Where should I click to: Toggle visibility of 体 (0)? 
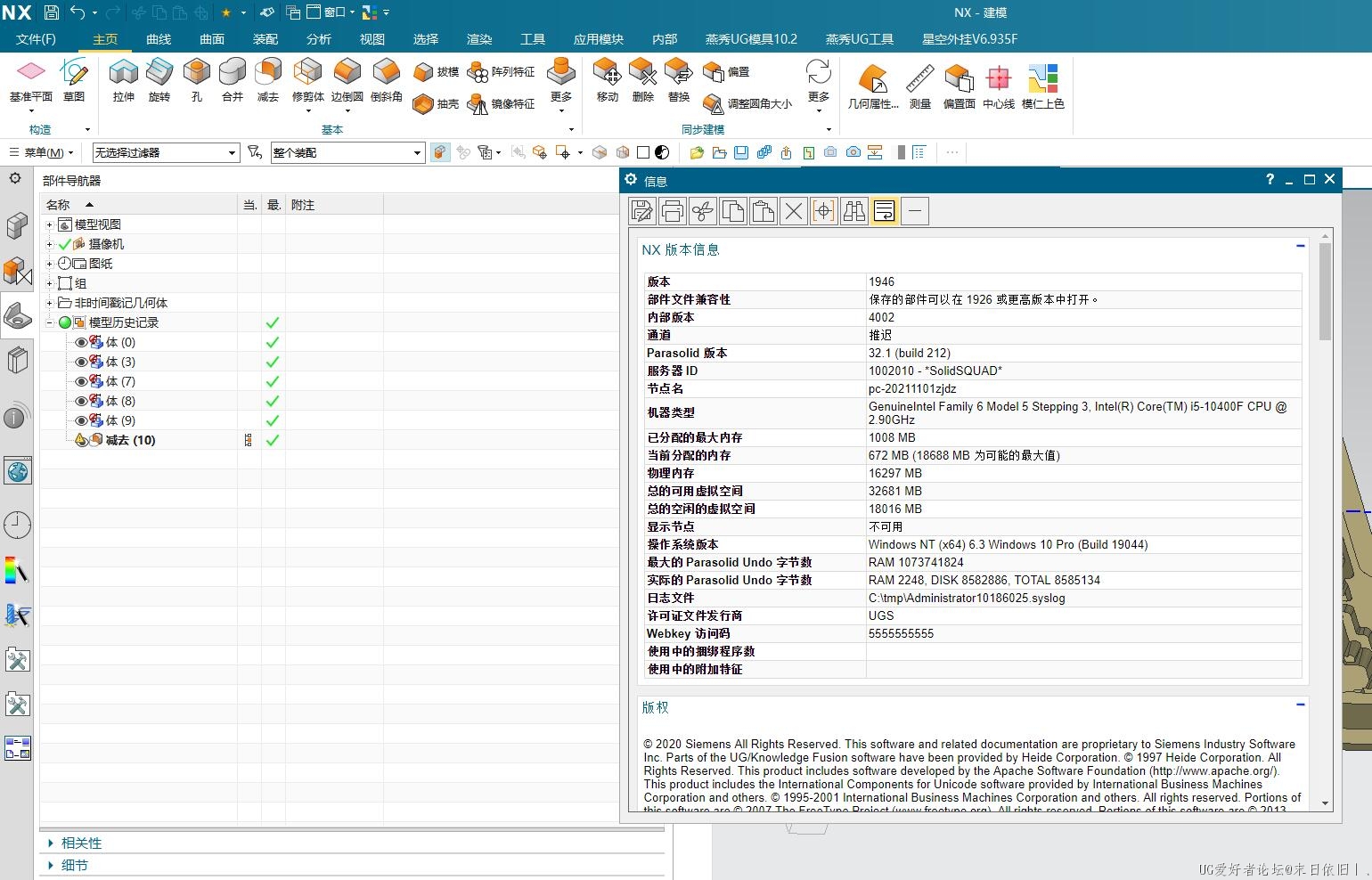(x=81, y=342)
